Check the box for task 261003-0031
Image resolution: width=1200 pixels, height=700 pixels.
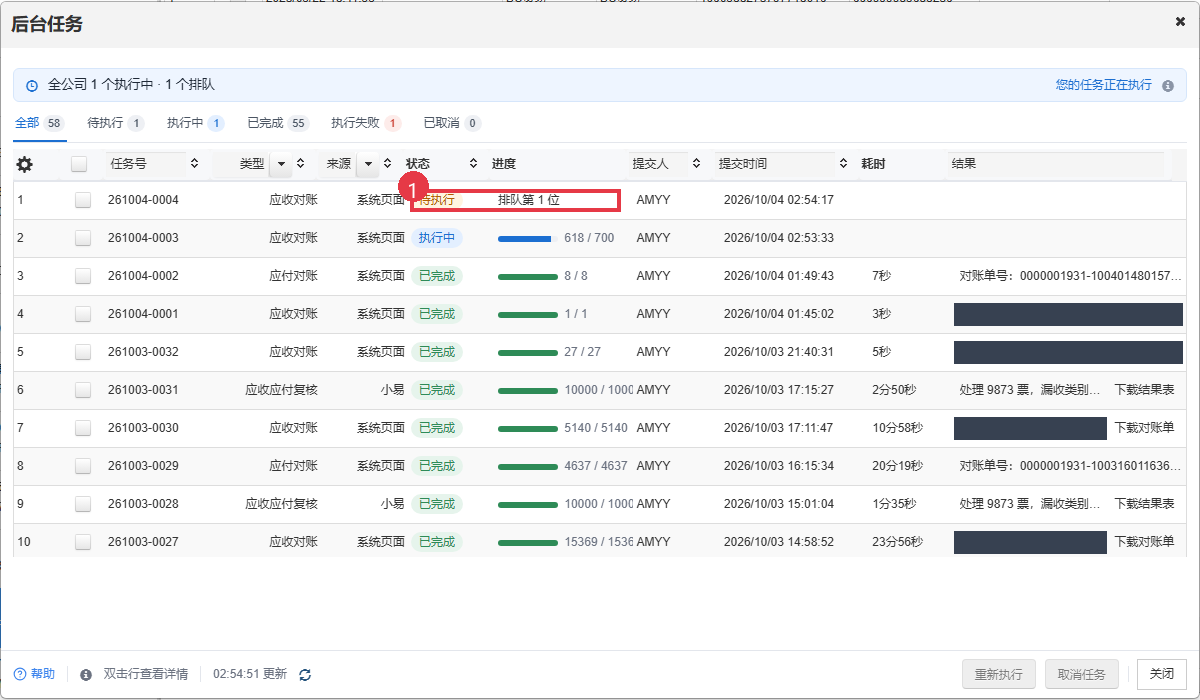tap(82, 390)
